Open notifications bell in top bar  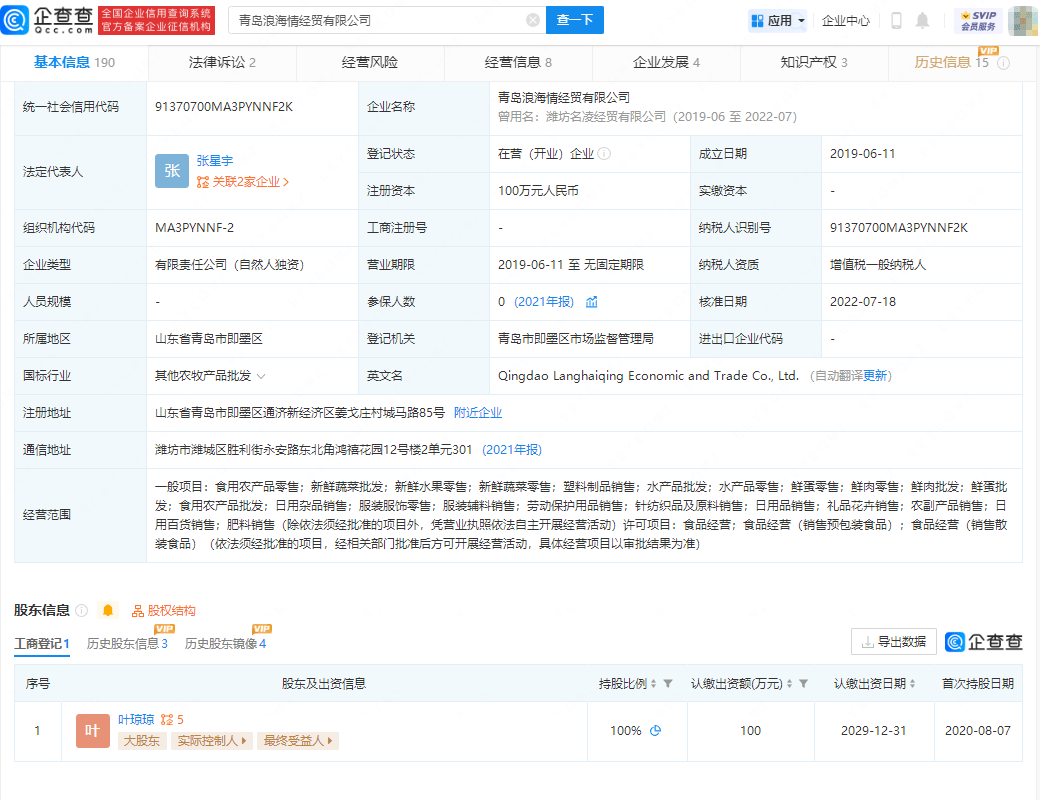[922, 20]
